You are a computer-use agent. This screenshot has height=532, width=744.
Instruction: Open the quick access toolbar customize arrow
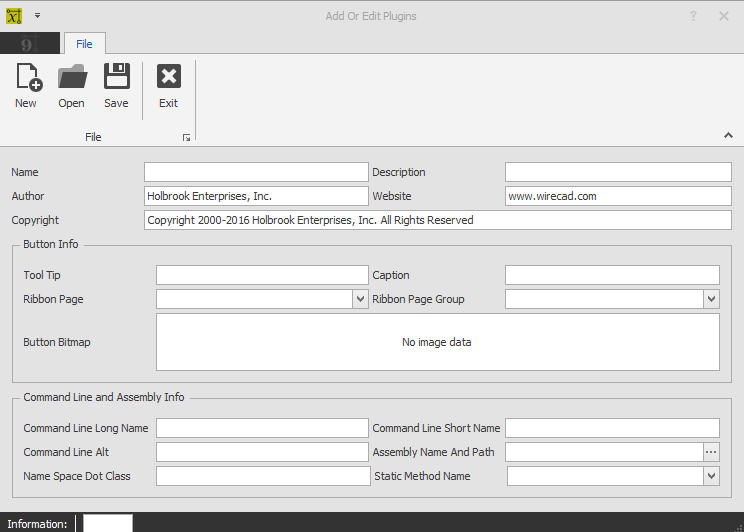[37, 16]
